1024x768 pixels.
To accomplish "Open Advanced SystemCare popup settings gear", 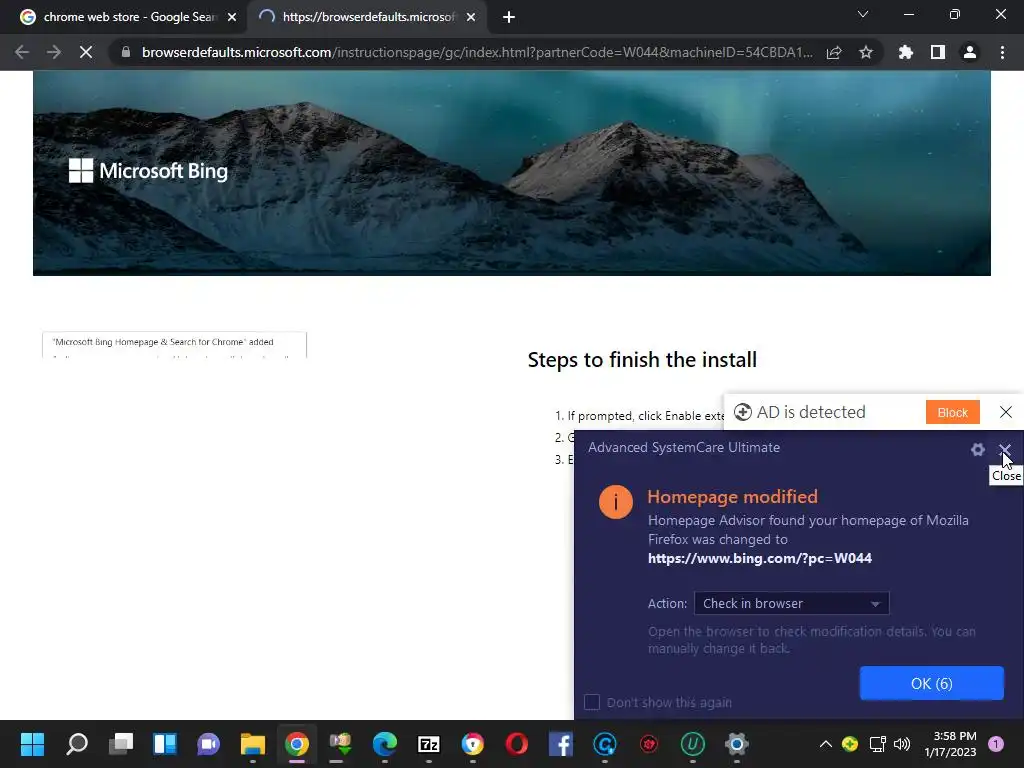I will pos(978,449).
